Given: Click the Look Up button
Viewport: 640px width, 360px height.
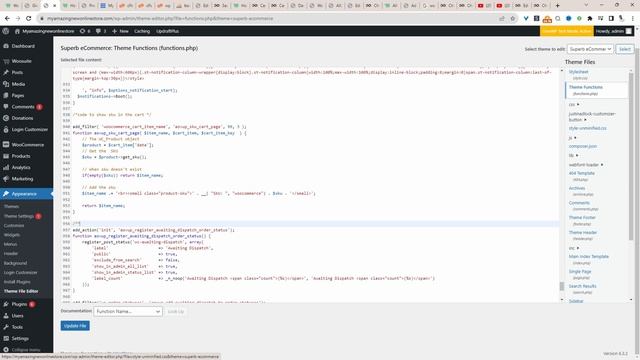Looking at the screenshot, I should coord(176,311).
